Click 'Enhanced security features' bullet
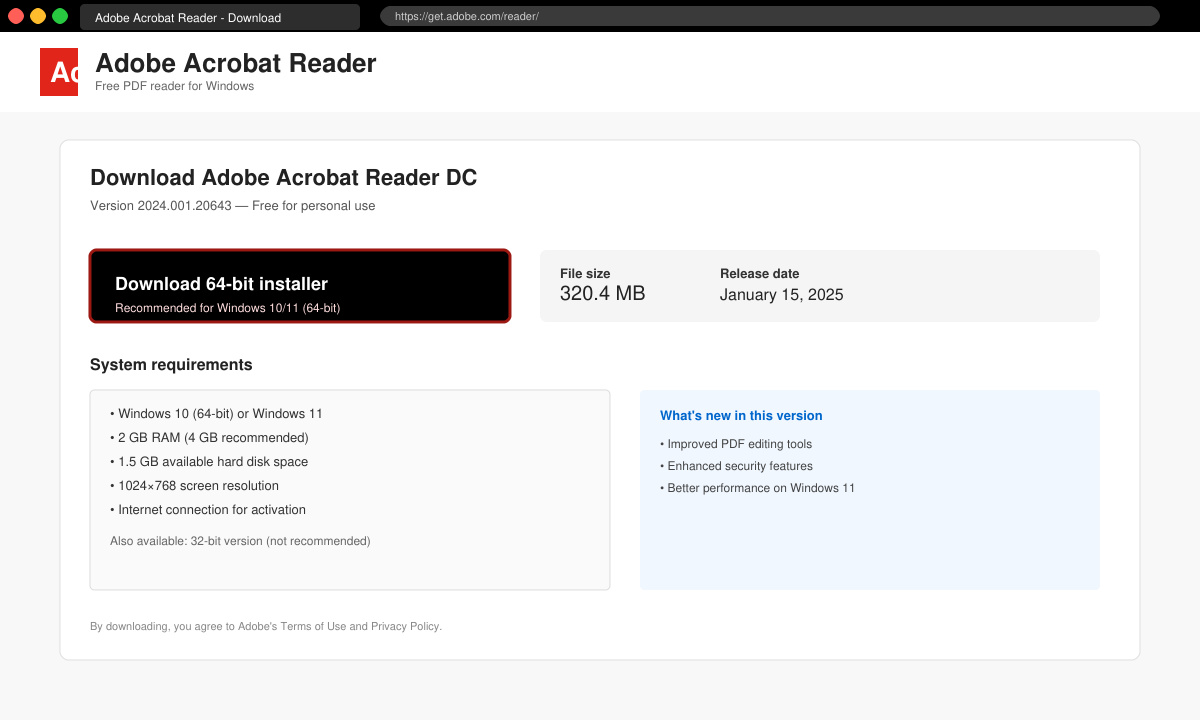This screenshot has width=1200, height=720. (736, 466)
